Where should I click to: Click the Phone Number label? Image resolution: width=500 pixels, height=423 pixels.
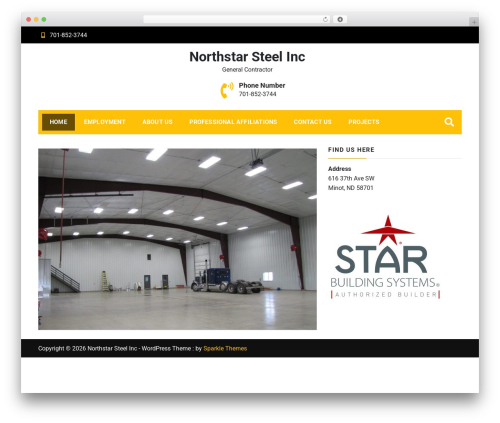coord(262,85)
